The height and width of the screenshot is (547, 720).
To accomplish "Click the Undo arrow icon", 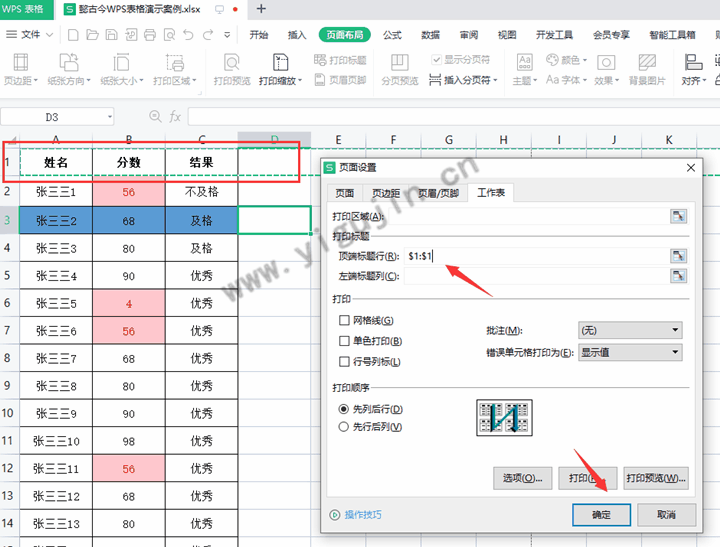I will coord(188,35).
